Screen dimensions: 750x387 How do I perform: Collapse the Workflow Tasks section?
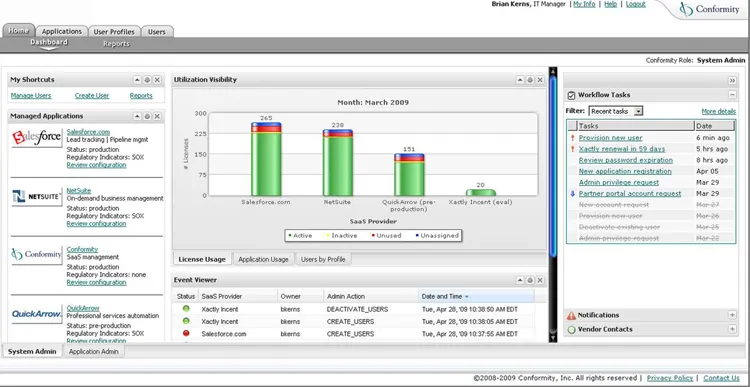(732, 95)
